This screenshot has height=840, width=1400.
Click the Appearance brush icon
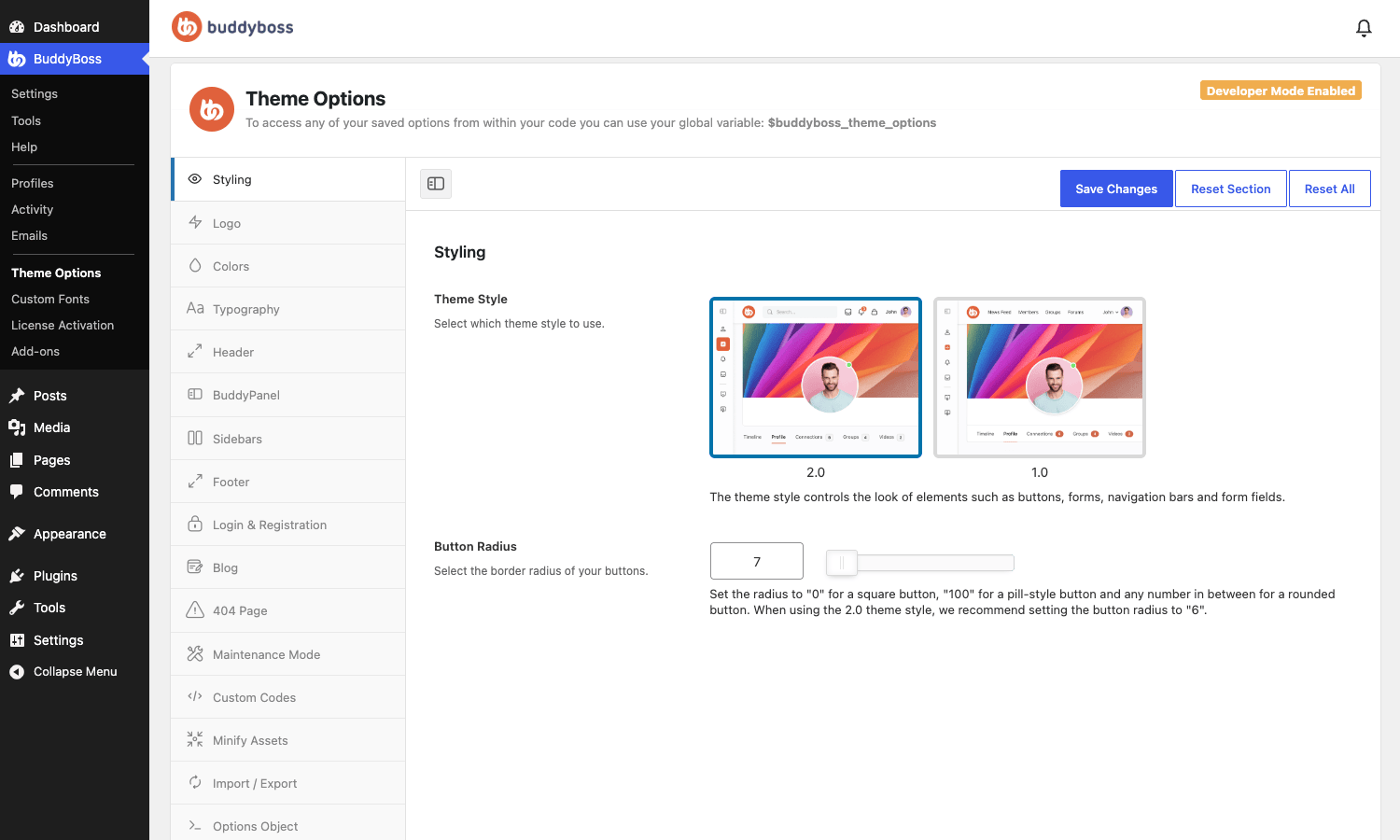[x=17, y=534]
